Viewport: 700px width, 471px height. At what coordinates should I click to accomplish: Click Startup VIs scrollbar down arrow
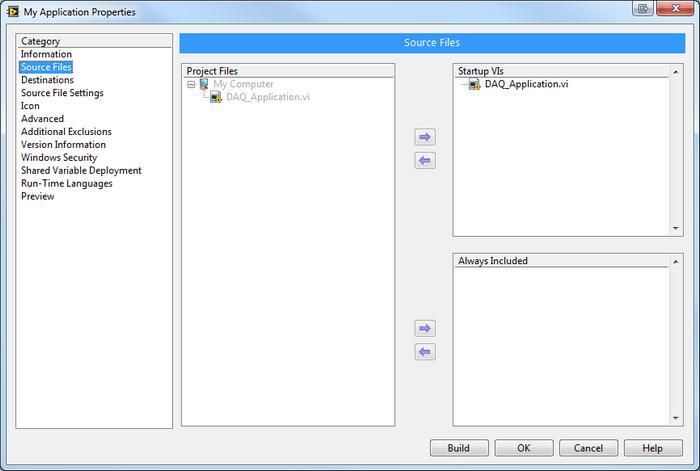[x=676, y=228]
